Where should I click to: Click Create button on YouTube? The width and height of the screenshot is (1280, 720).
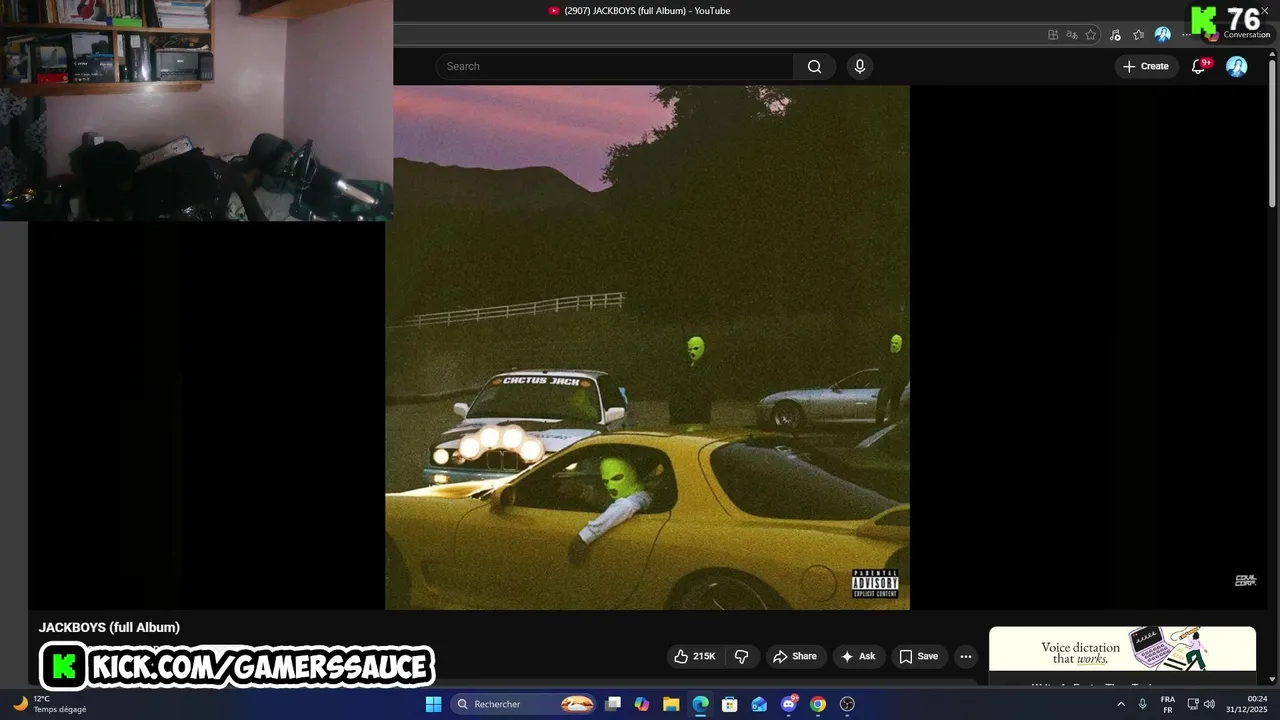coord(1145,66)
